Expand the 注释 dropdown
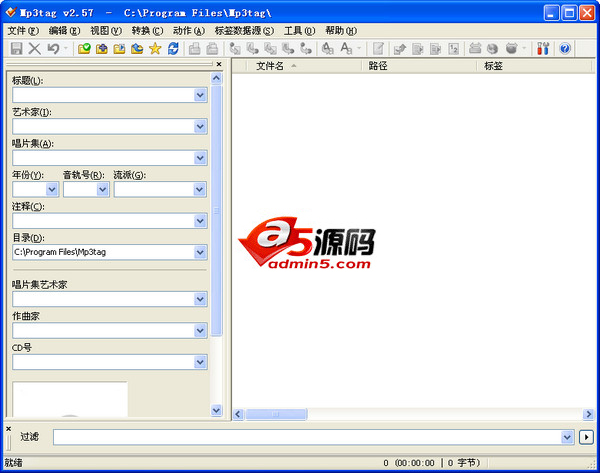Image resolution: width=600 pixels, height=473 pixels. click(200, 221)
